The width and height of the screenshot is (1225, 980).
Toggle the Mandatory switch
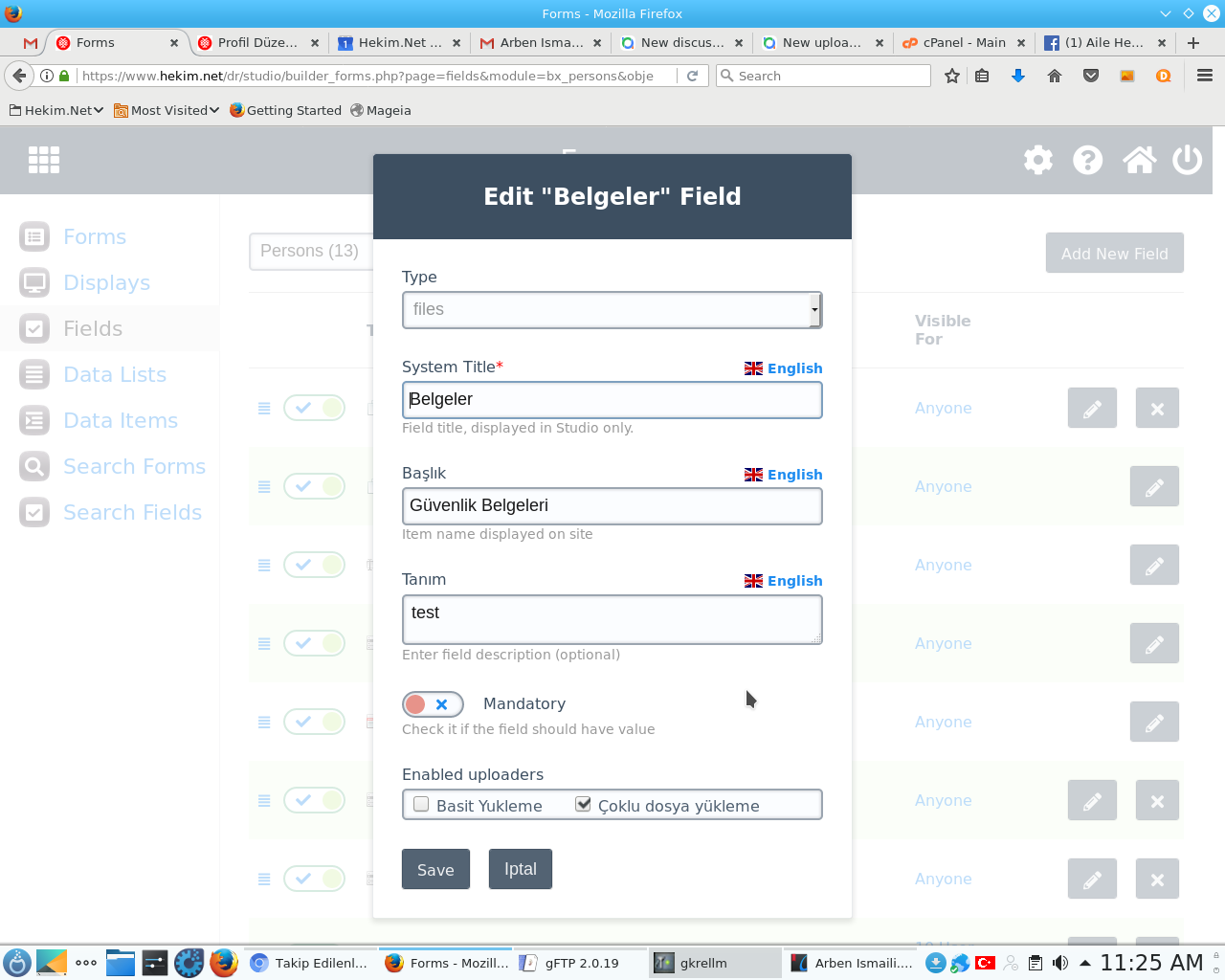(433, 704)
